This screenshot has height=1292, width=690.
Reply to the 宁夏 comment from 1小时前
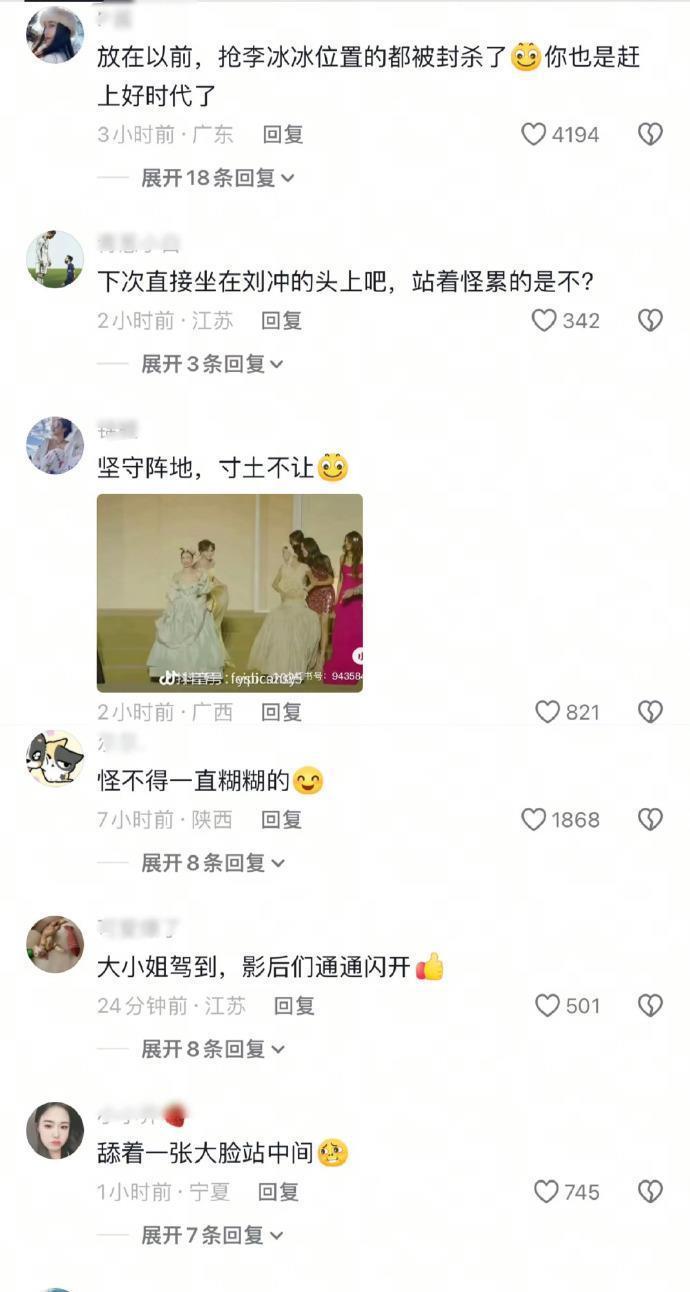(279, 1192)
